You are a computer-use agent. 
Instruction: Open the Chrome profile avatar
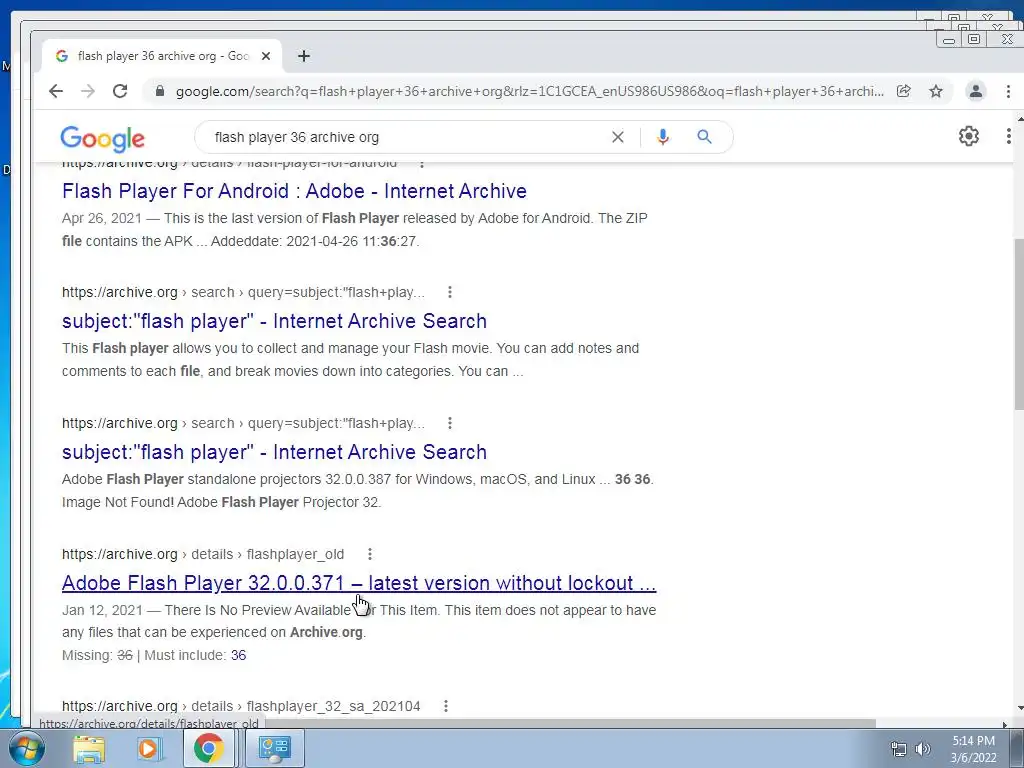[x=976, y=91]
